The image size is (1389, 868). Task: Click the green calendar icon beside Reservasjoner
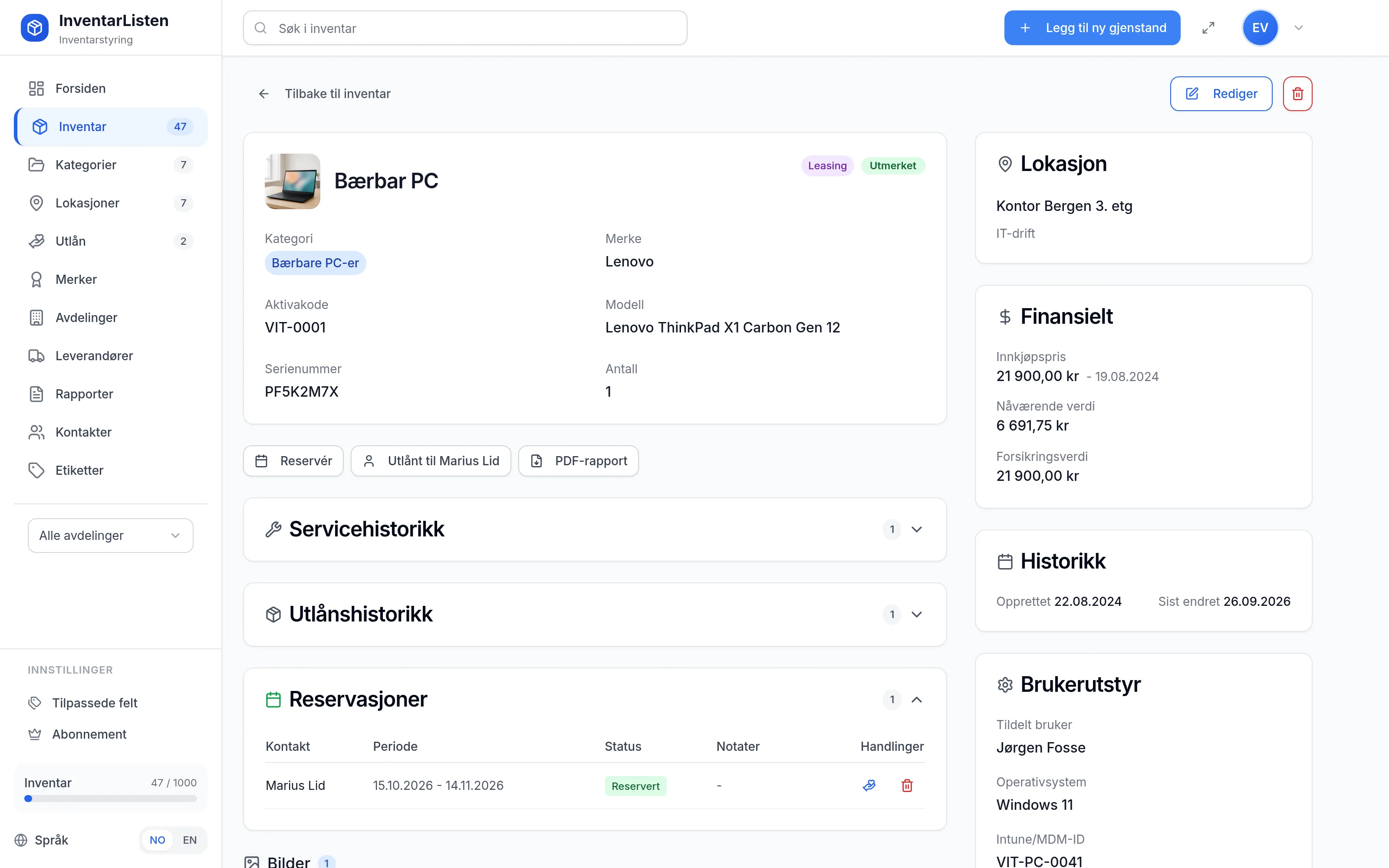pos(273,699)
